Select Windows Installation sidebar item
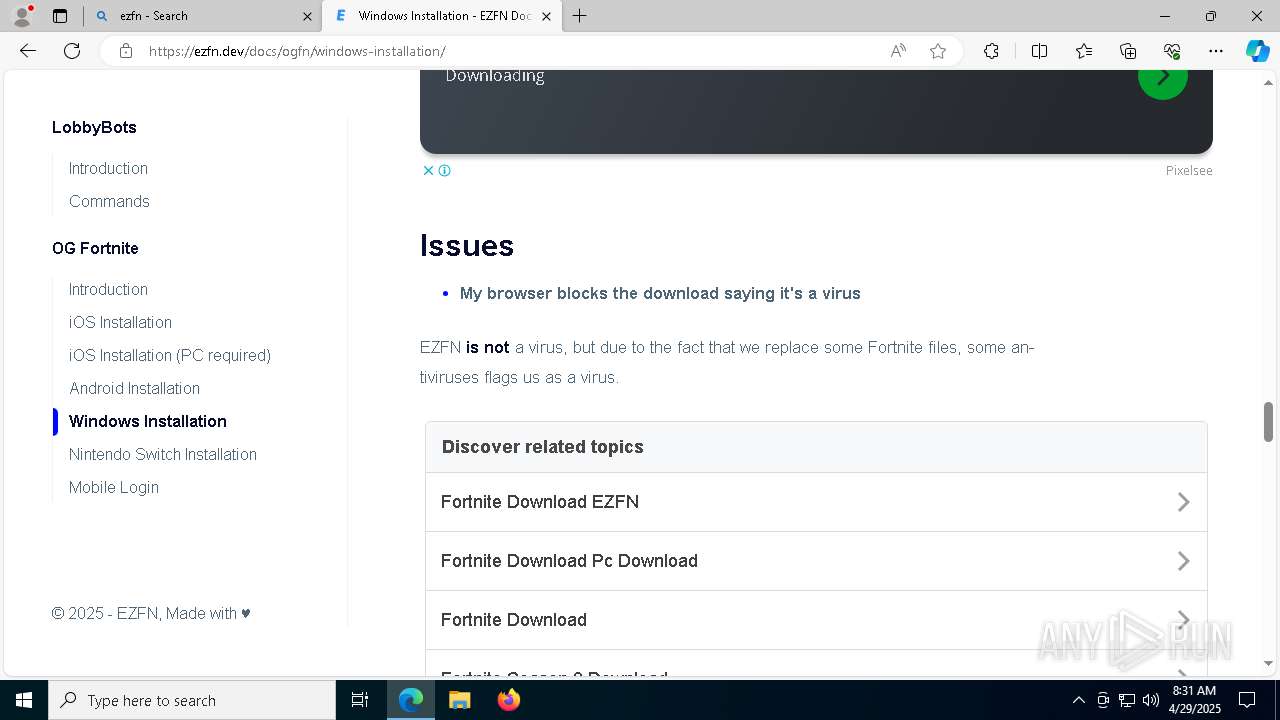The height and width of the screenshot is (720, 1280). pos(148,421)
